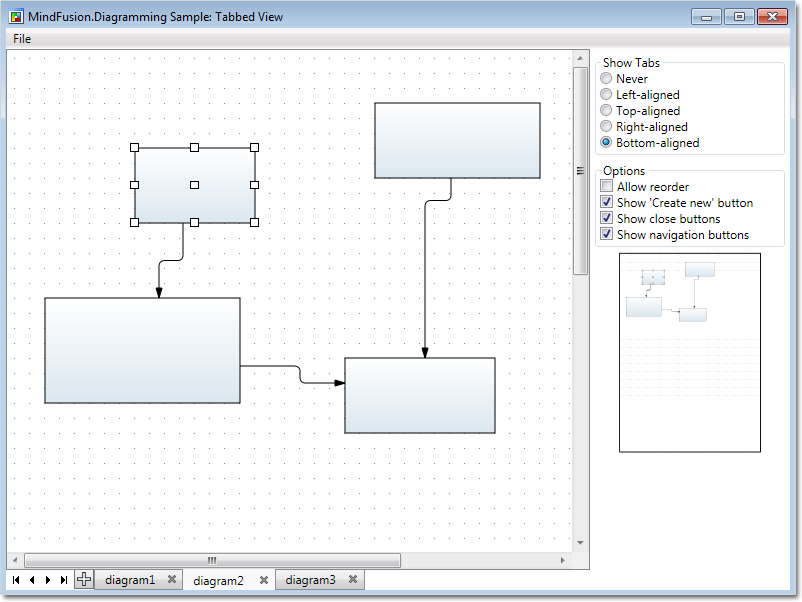Screen dimensions: 802x602
Task: Close the diagram1 tab
Action: click(x=172, y=580)
